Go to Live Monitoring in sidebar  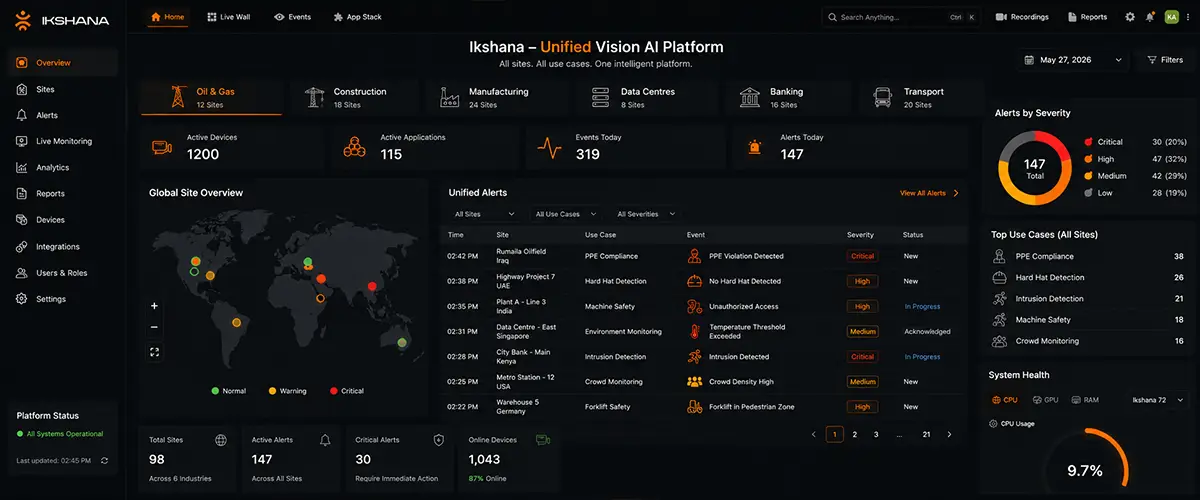pyautogui.click(x=62, y=141)
